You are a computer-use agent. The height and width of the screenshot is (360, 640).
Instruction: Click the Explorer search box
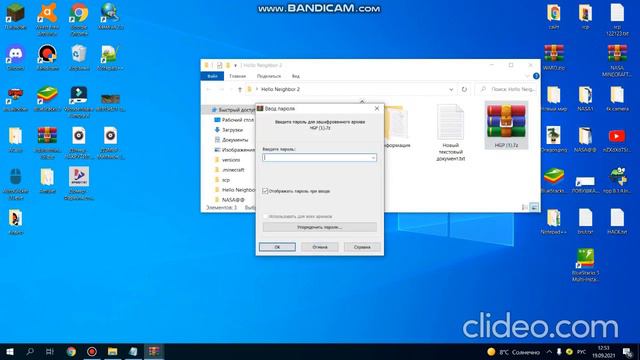click(507, 89)
